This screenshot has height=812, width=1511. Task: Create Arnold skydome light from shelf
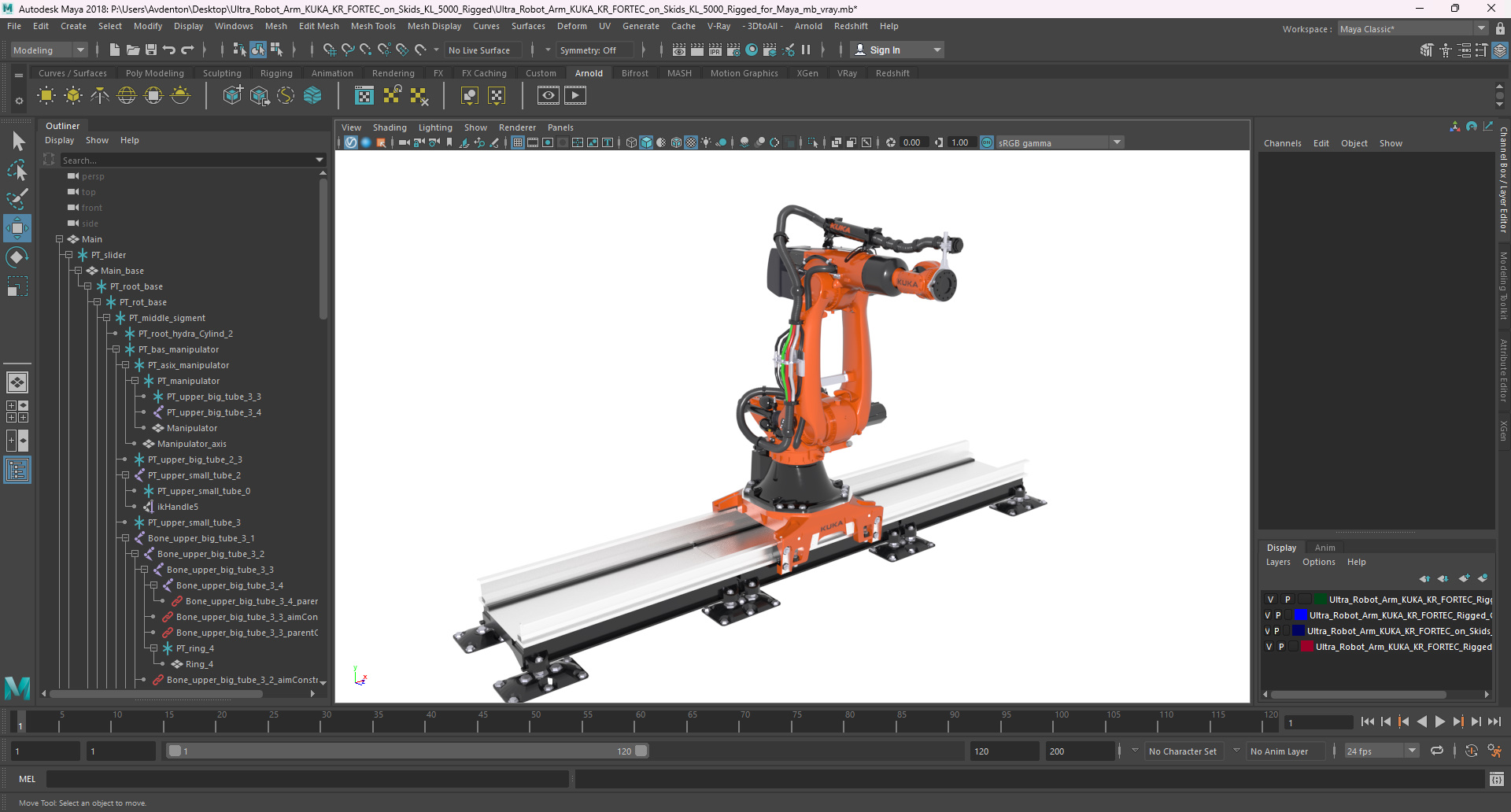pyautogui.click(x=127, y=96)
